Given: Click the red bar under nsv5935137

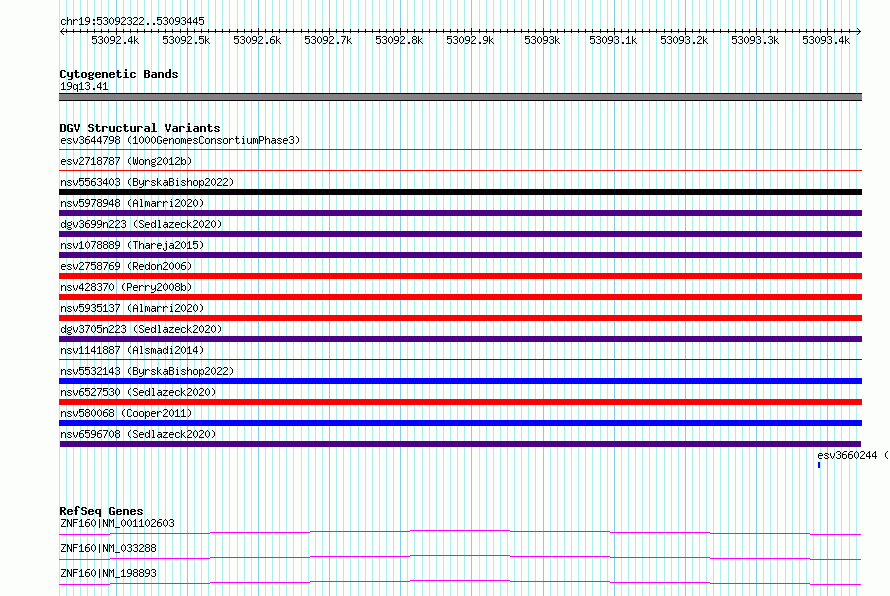Looking at the screenshot, I should coord(460,318).
